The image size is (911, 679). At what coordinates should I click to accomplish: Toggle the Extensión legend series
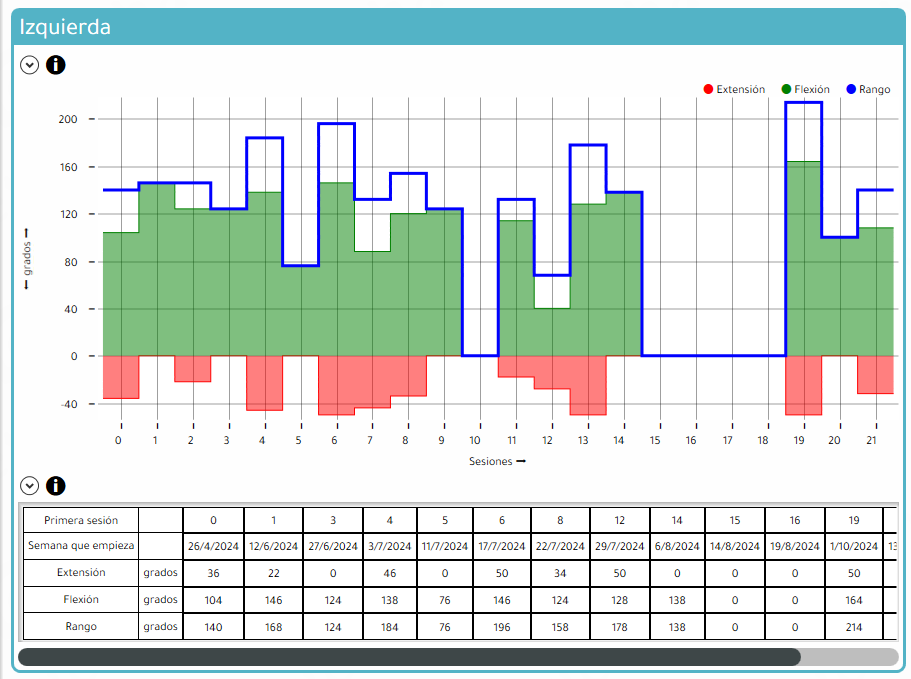click(x=734, y=89)
